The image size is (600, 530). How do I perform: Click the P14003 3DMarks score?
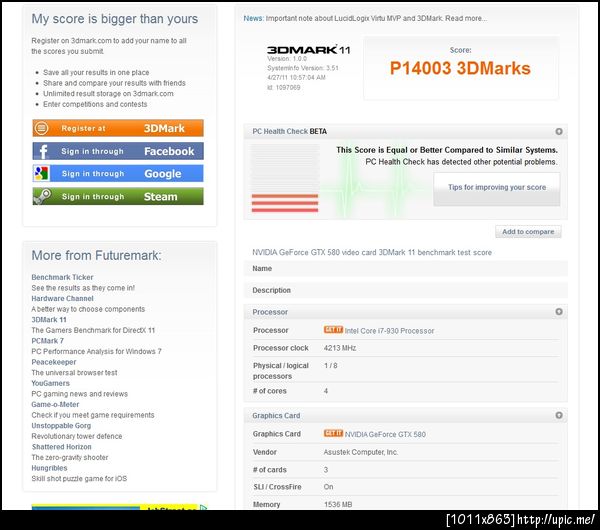[x=460, y=68]
